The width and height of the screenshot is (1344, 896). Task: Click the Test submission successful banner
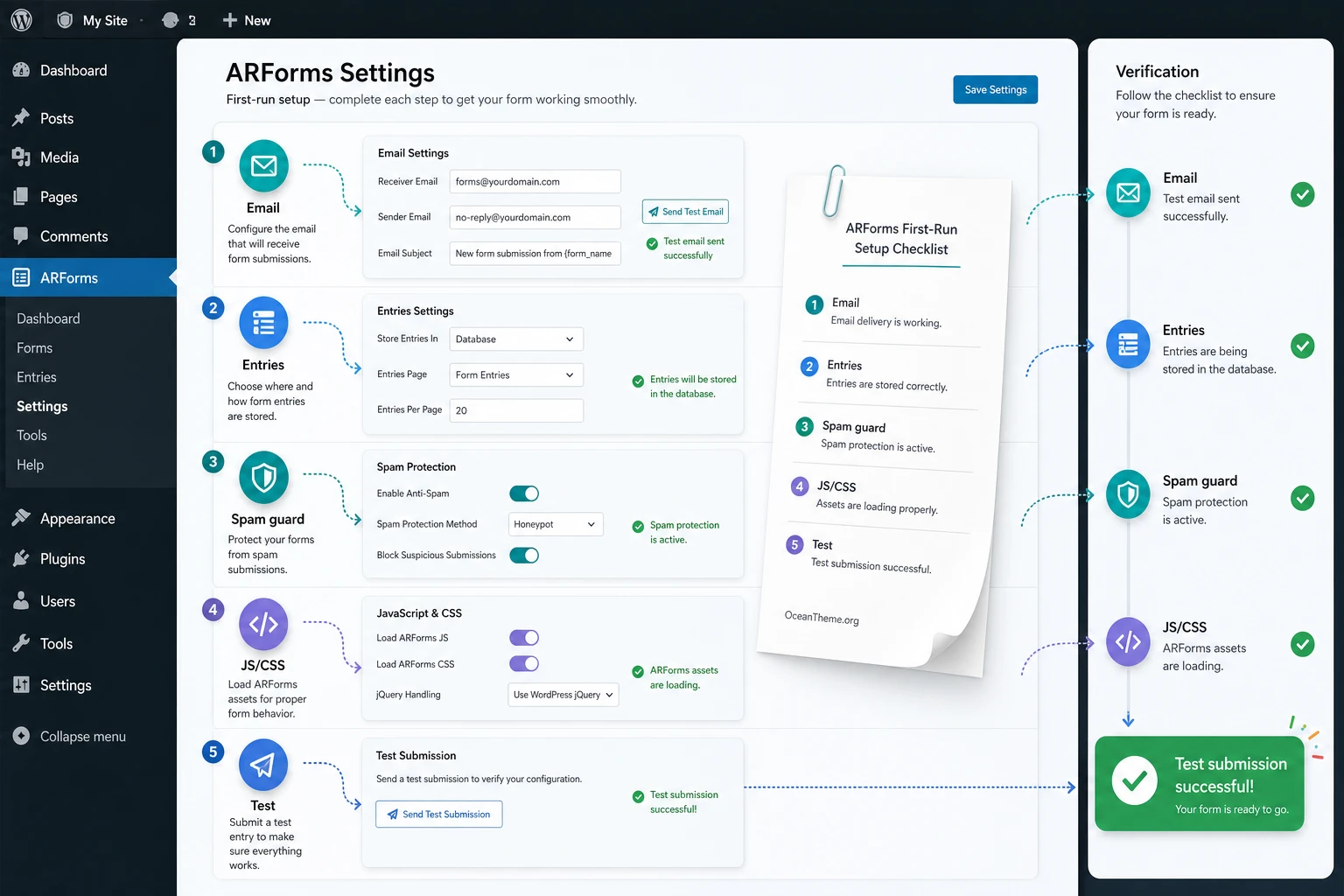[1199, 783]
